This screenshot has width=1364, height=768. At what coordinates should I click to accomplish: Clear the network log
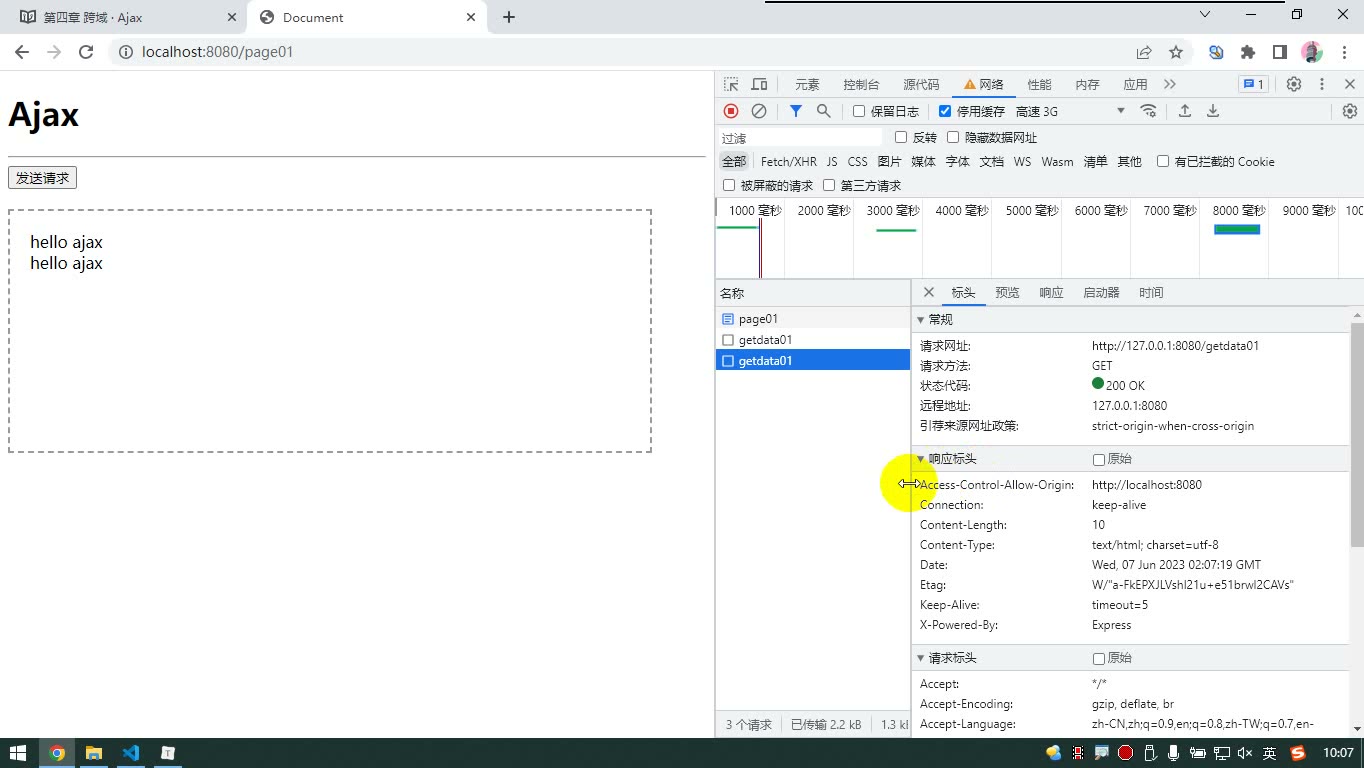(759, 111)
